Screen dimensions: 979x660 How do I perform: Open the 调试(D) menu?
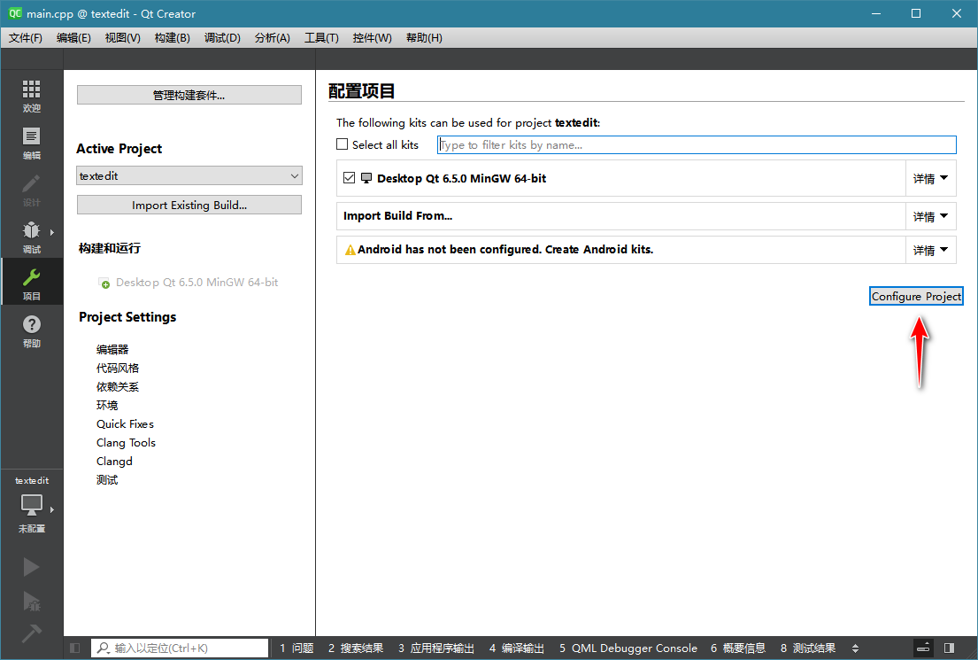pos(222,38)
